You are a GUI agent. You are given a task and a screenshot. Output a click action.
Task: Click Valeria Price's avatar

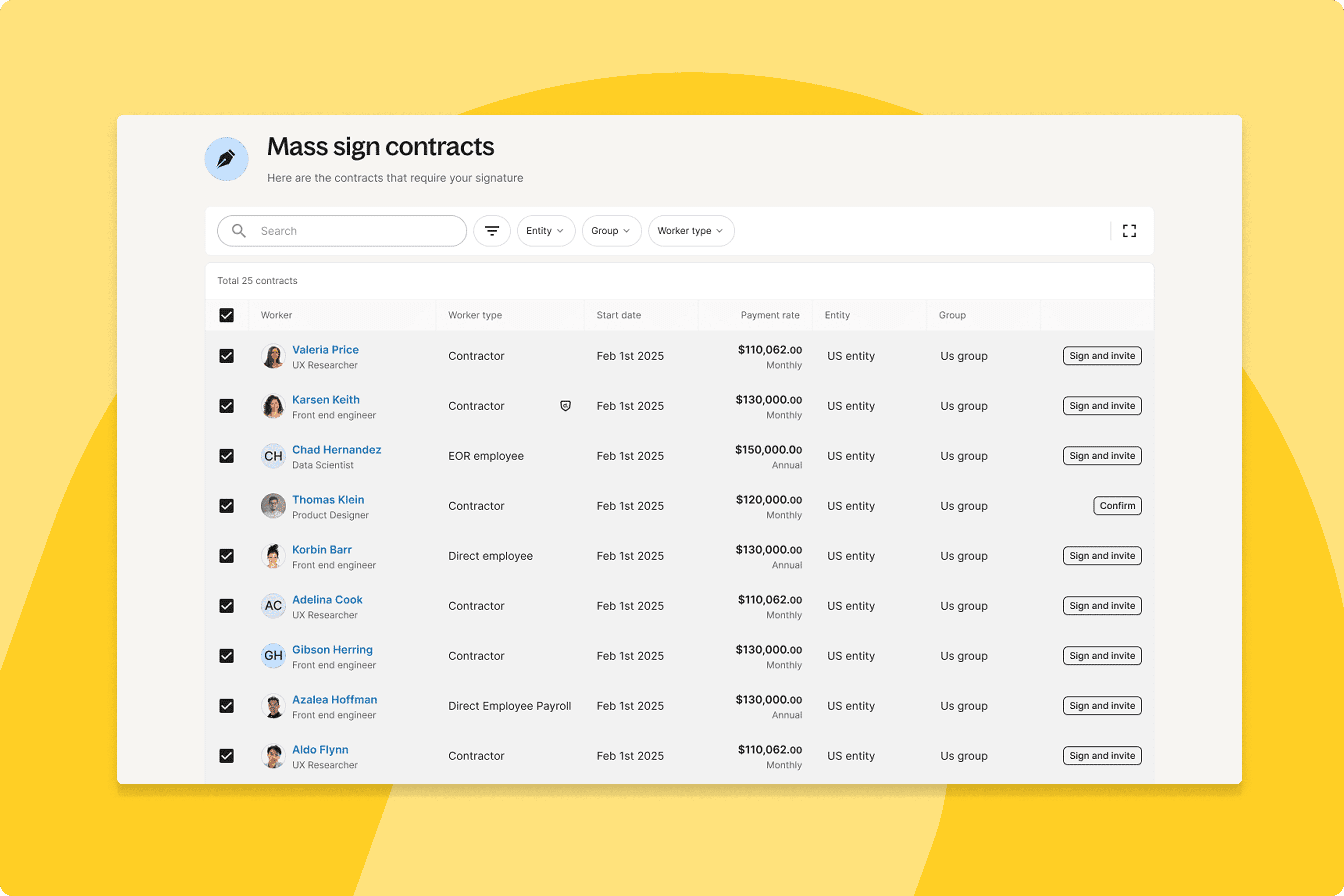pos(273,356)
